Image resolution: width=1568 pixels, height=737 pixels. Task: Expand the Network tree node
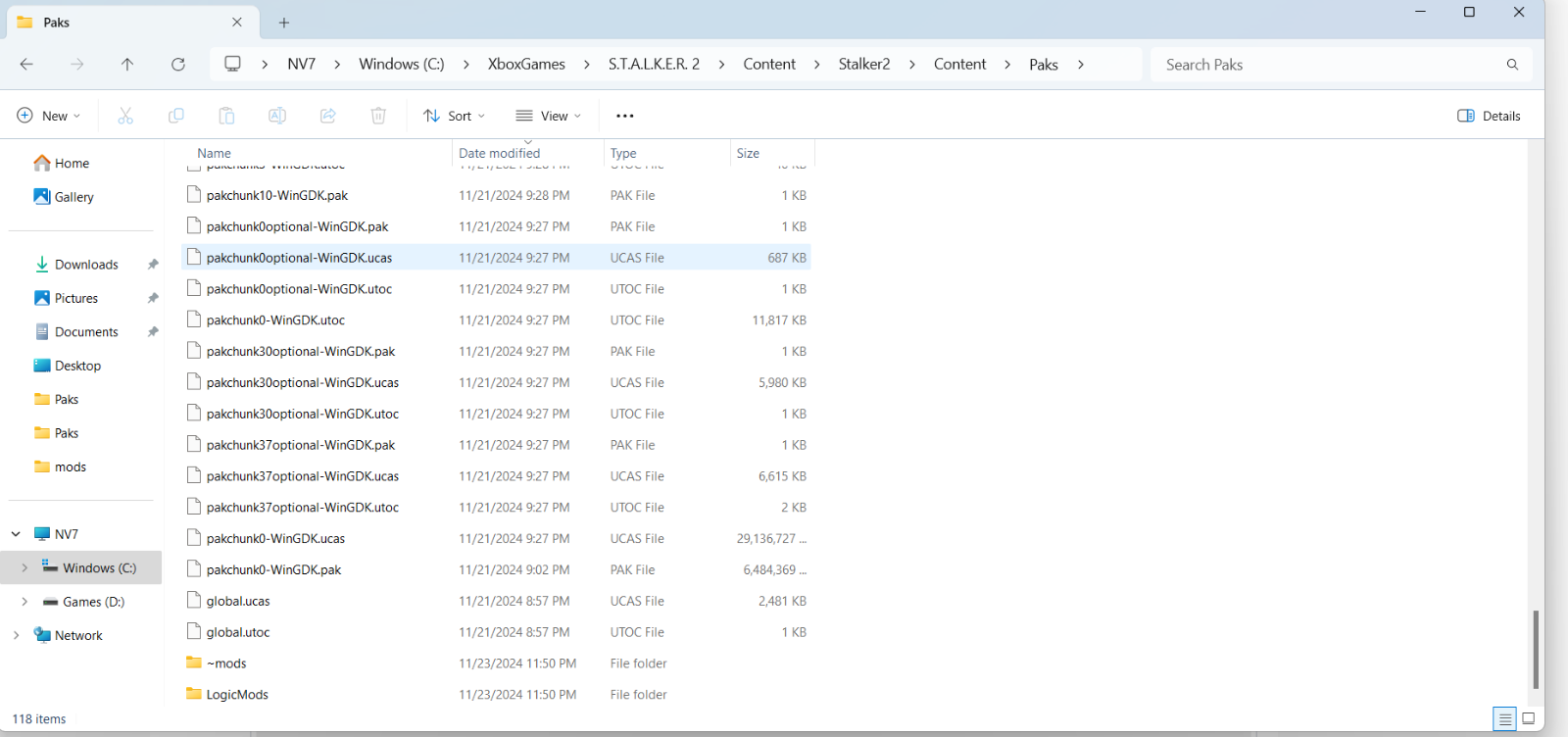tap(16, 635)
